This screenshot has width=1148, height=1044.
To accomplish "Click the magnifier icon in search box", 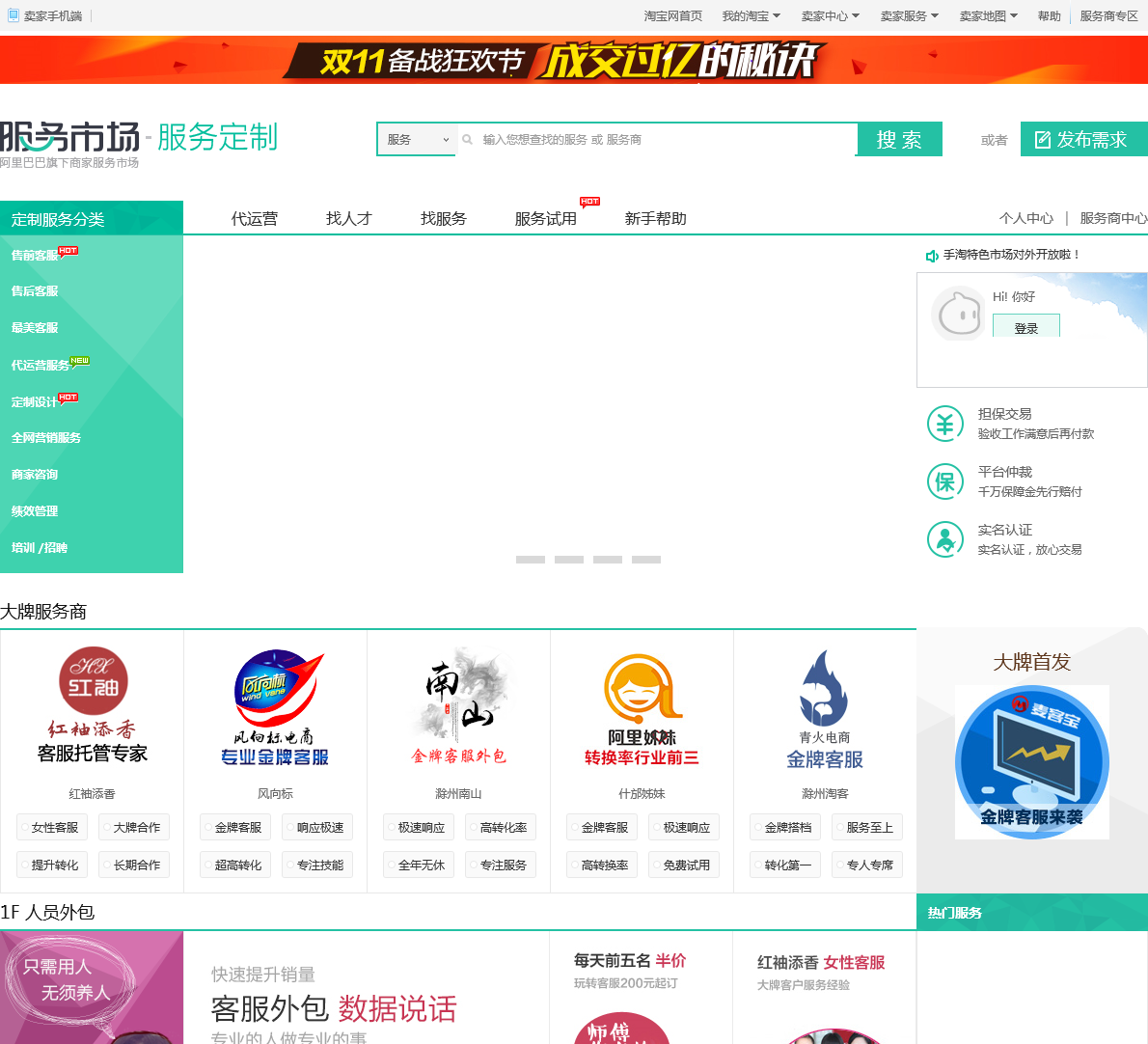I will (467, 140).
